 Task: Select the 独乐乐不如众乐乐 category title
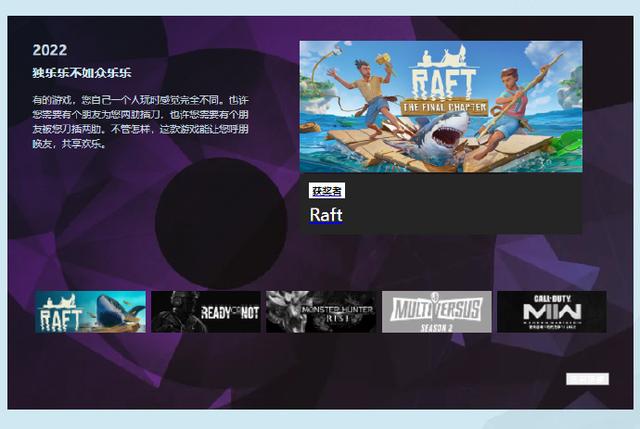tap(82, 73)
